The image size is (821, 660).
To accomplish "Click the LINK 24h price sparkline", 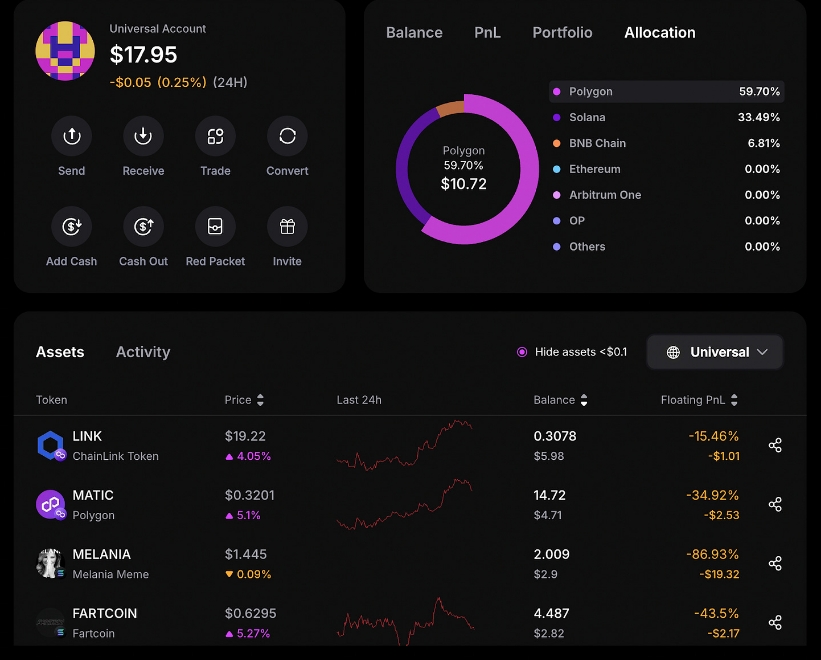I will (x=404, y=445).
